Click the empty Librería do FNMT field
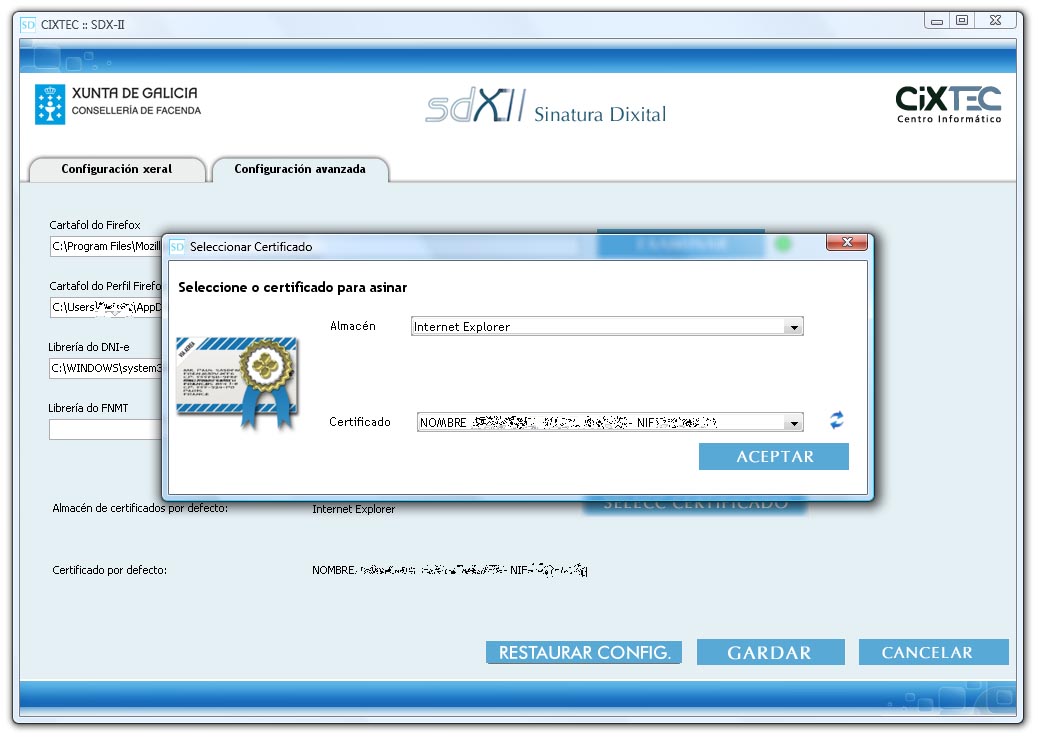1038x738 pixels. click(x=106, y=429)
